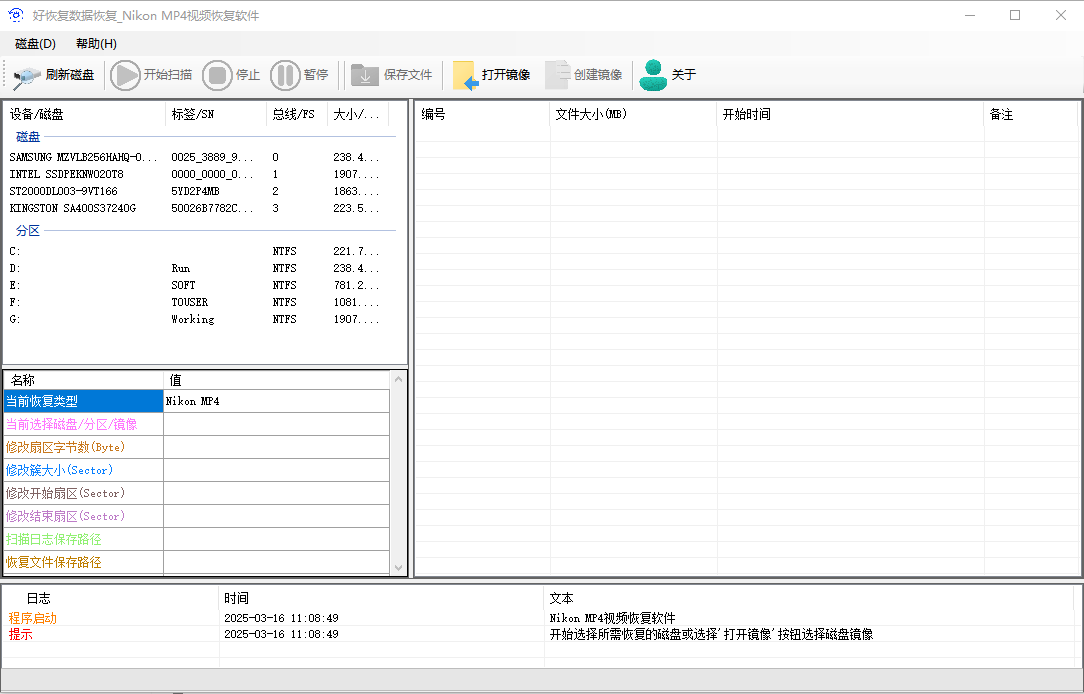The width and height of the screenshot is (1084, 694).
Task: Open a disk image via 打开镜像 icon
Action: pyautogui.click(x=465, y=75)
